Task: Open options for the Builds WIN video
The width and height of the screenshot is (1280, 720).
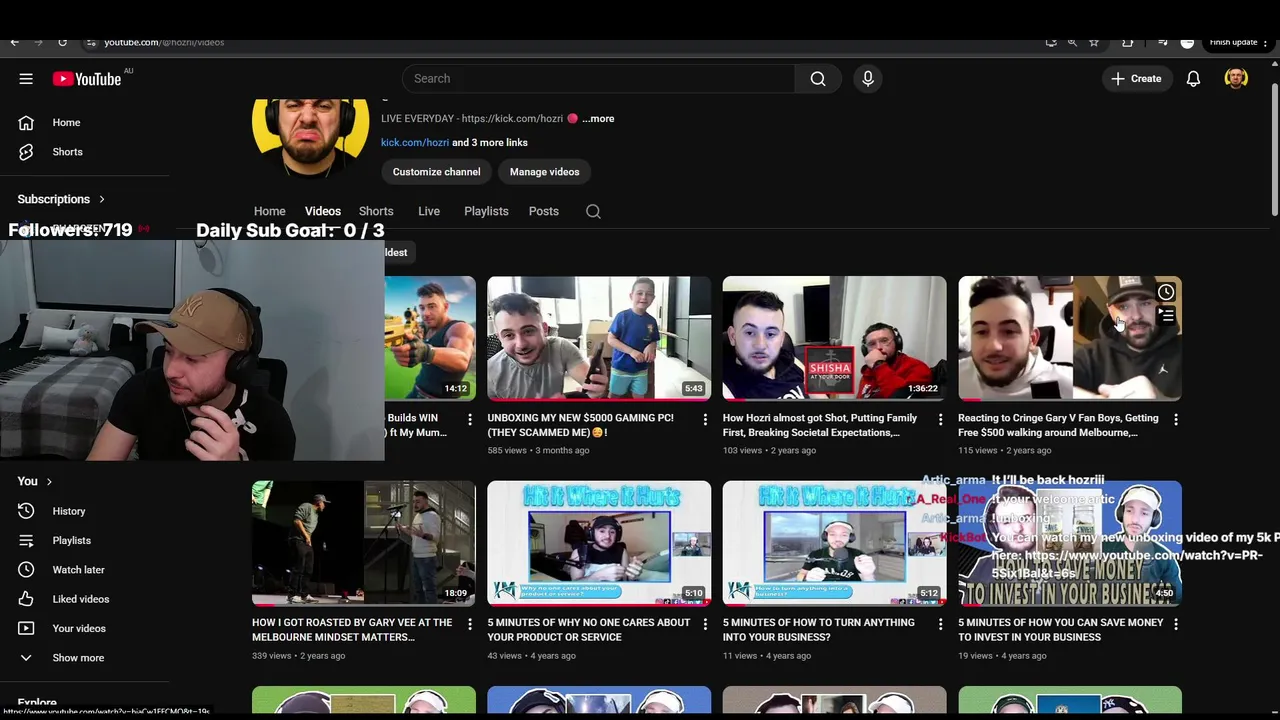Action: point(470,420)
